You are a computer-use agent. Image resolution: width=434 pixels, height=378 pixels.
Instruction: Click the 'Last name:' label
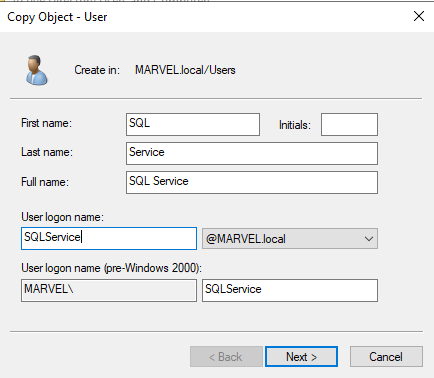coord(47,152)
